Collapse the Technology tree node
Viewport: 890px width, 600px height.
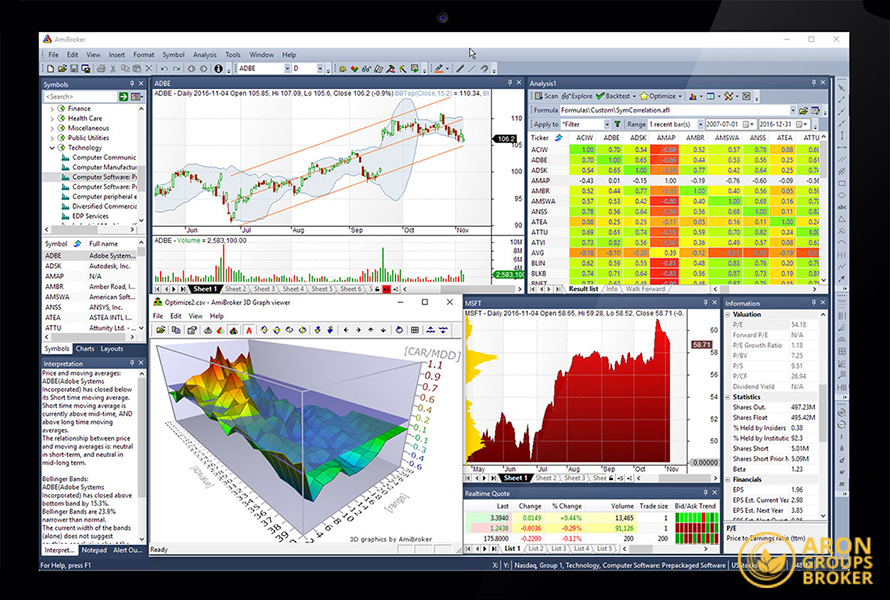[x=52, y=147]
